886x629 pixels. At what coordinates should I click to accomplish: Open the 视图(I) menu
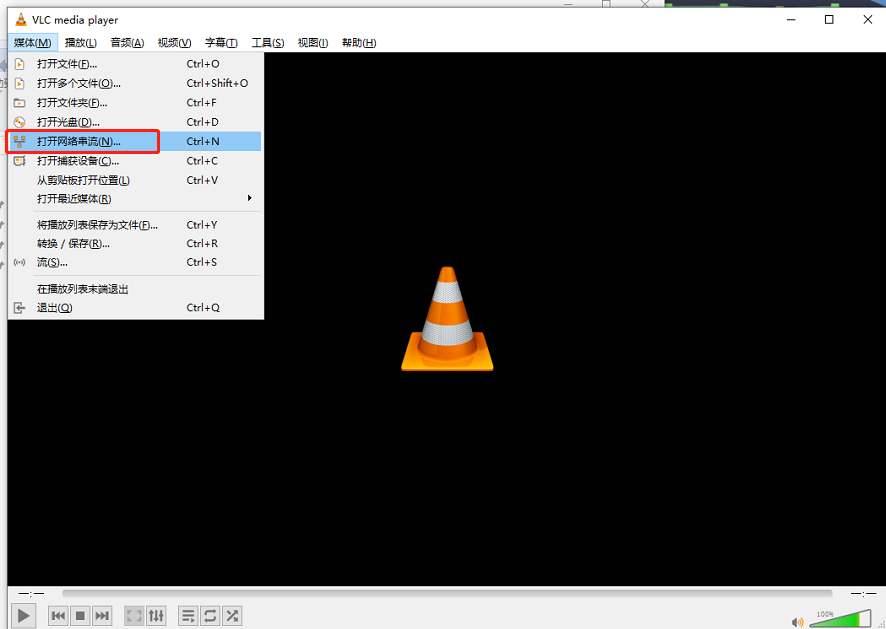(x=313, y=42)
